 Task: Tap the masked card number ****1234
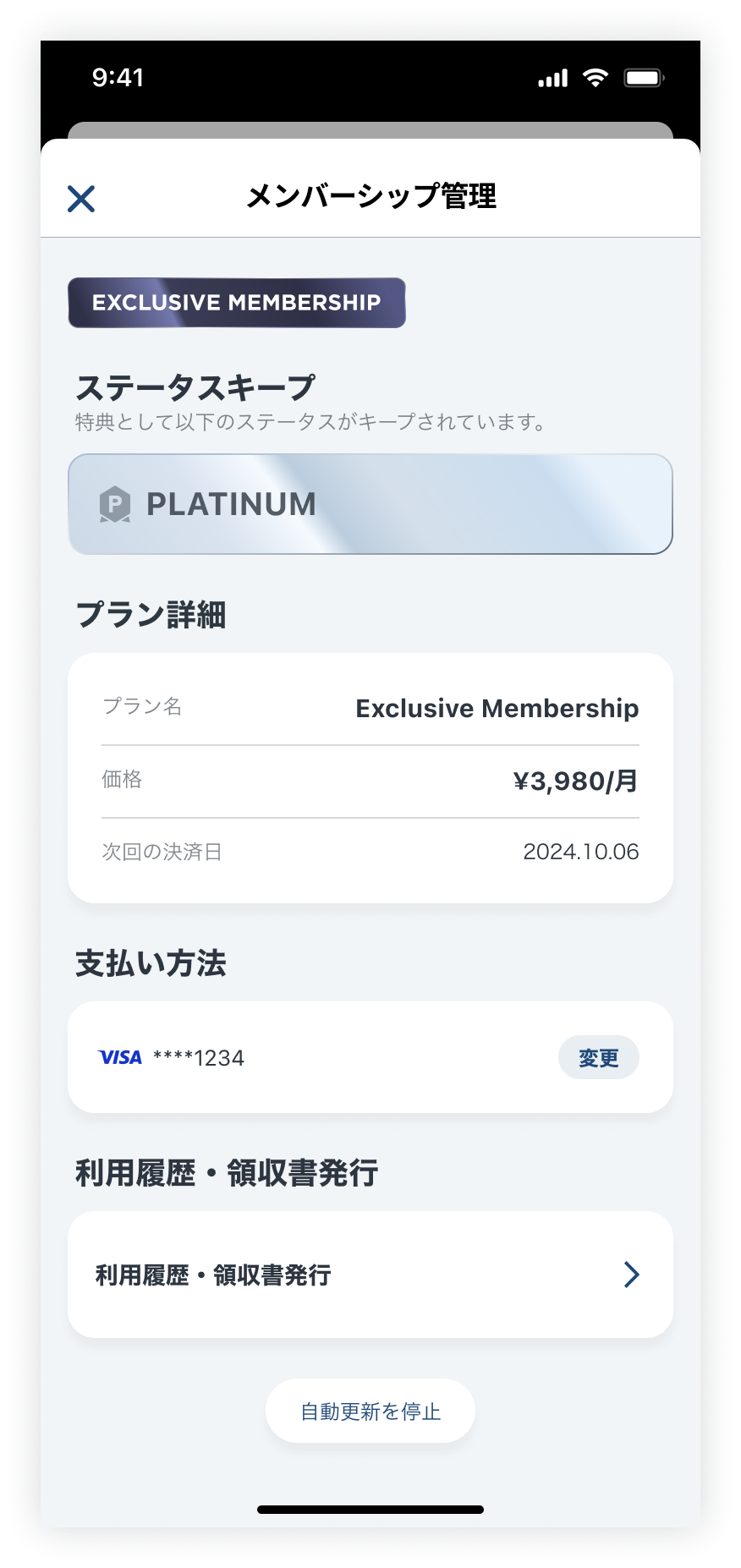pos(199,1058)
